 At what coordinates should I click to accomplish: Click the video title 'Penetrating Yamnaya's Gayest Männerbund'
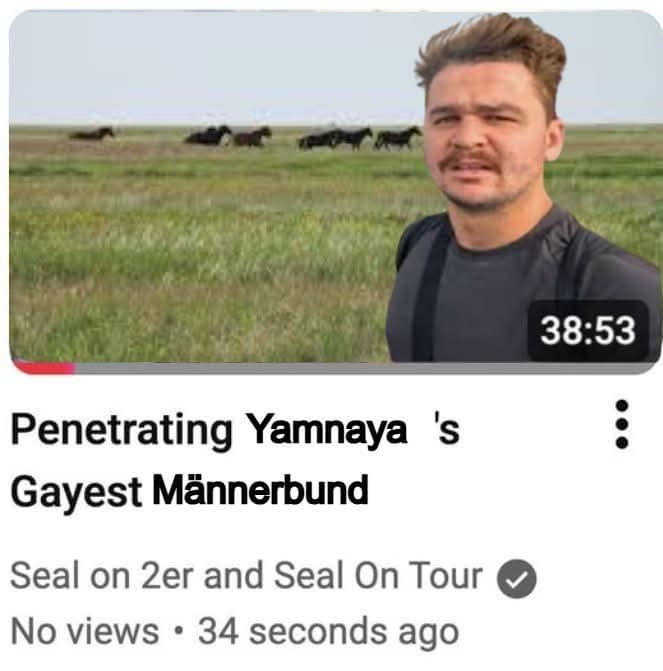[x=235, y=460]
